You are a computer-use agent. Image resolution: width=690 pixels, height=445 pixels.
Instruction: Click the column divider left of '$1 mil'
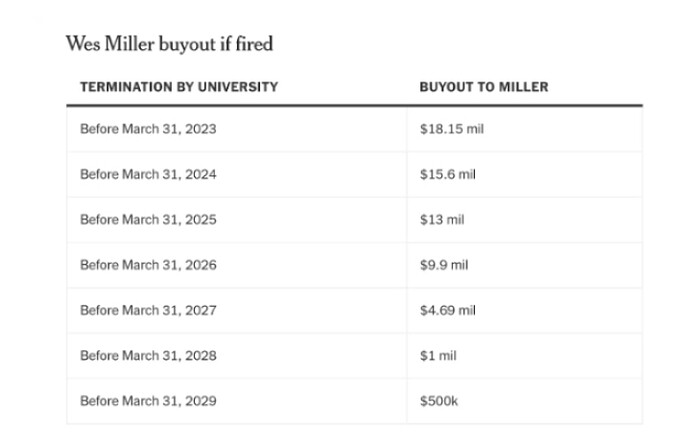click(407, 355)
